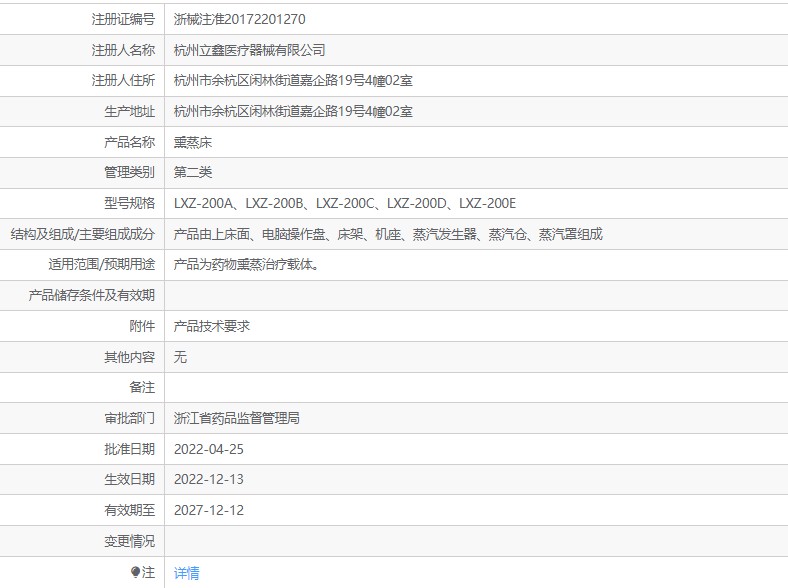Click the 结构及组成/主要组成成分 label

(x=83, y=234)
